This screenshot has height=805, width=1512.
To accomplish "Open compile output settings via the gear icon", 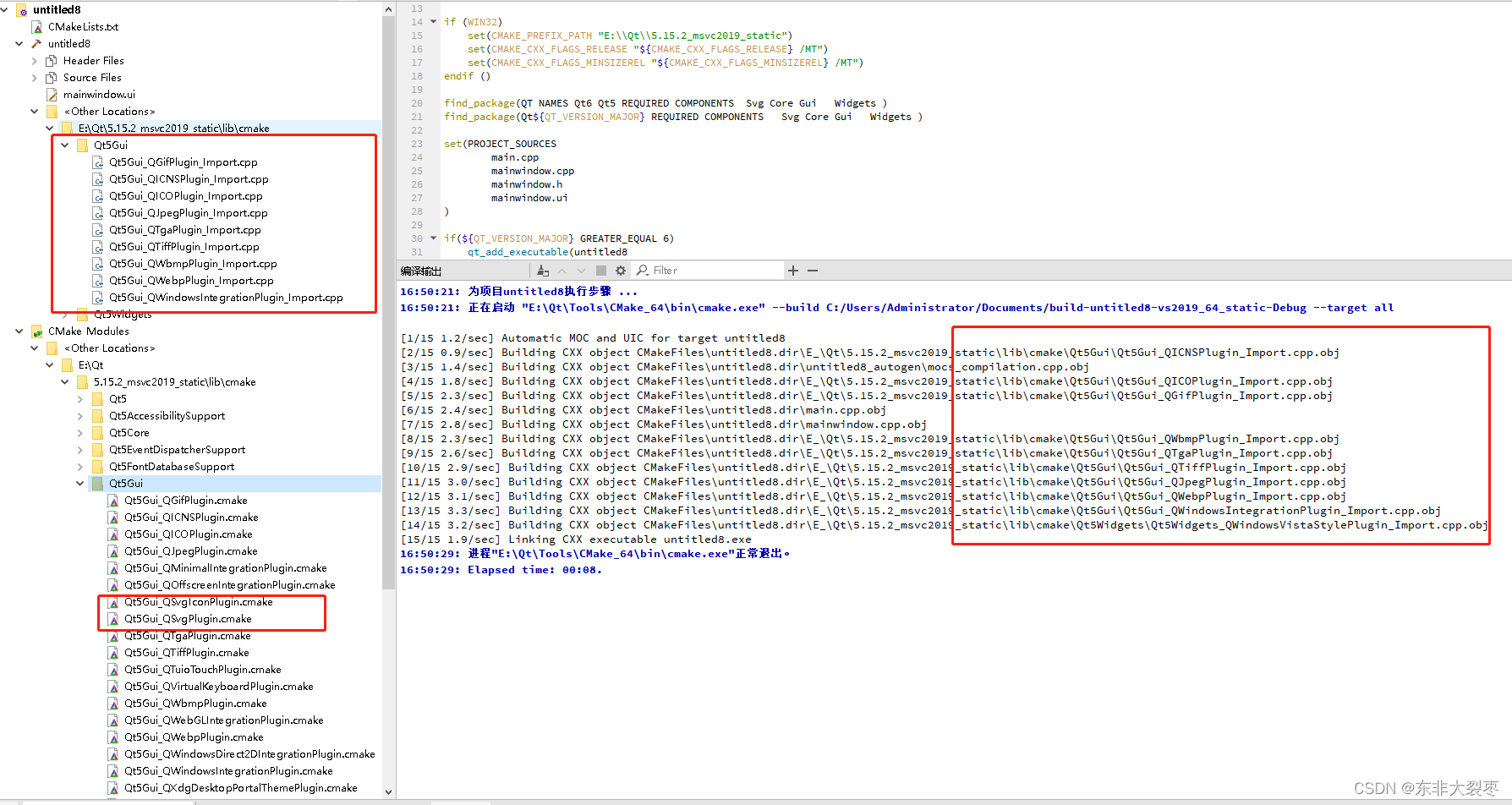I will [x=621, y=270].
